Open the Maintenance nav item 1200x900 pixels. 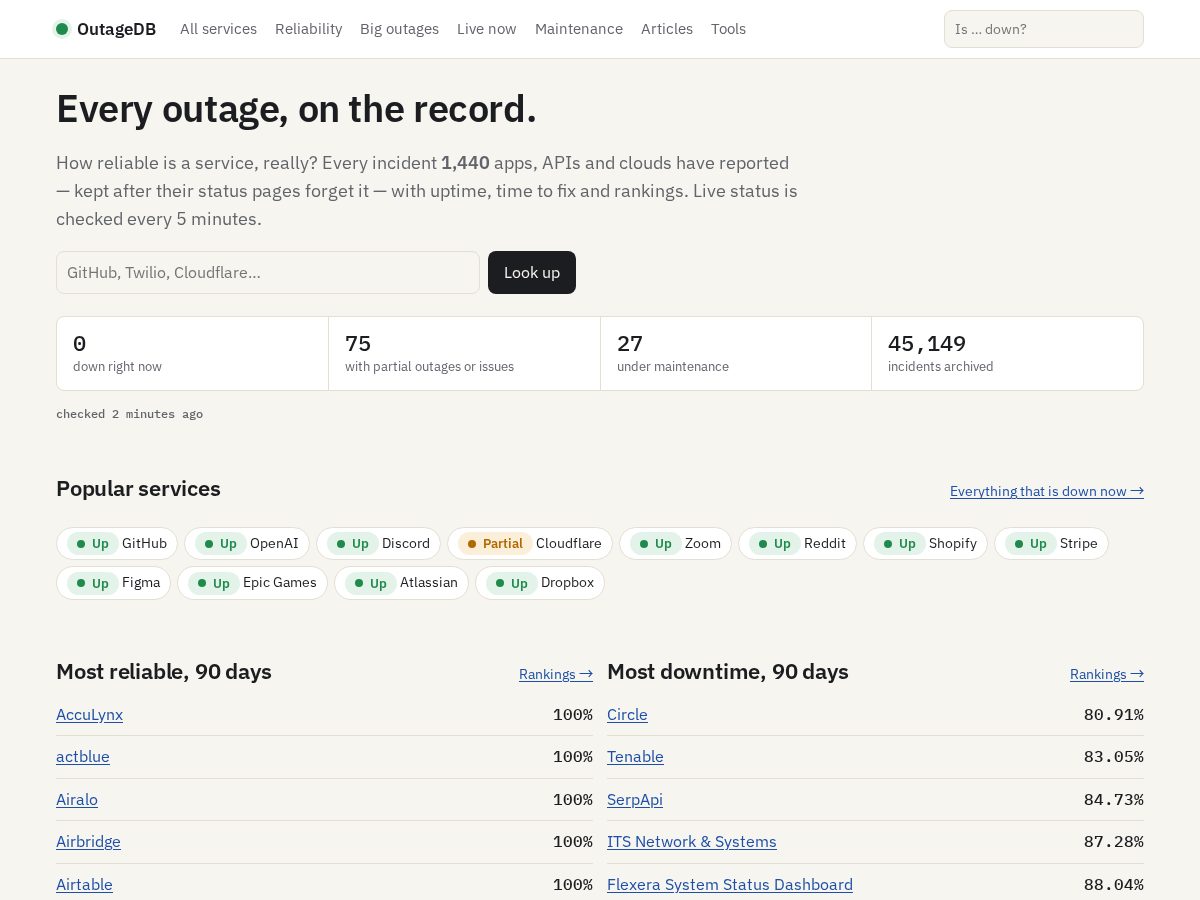[579, 29]
